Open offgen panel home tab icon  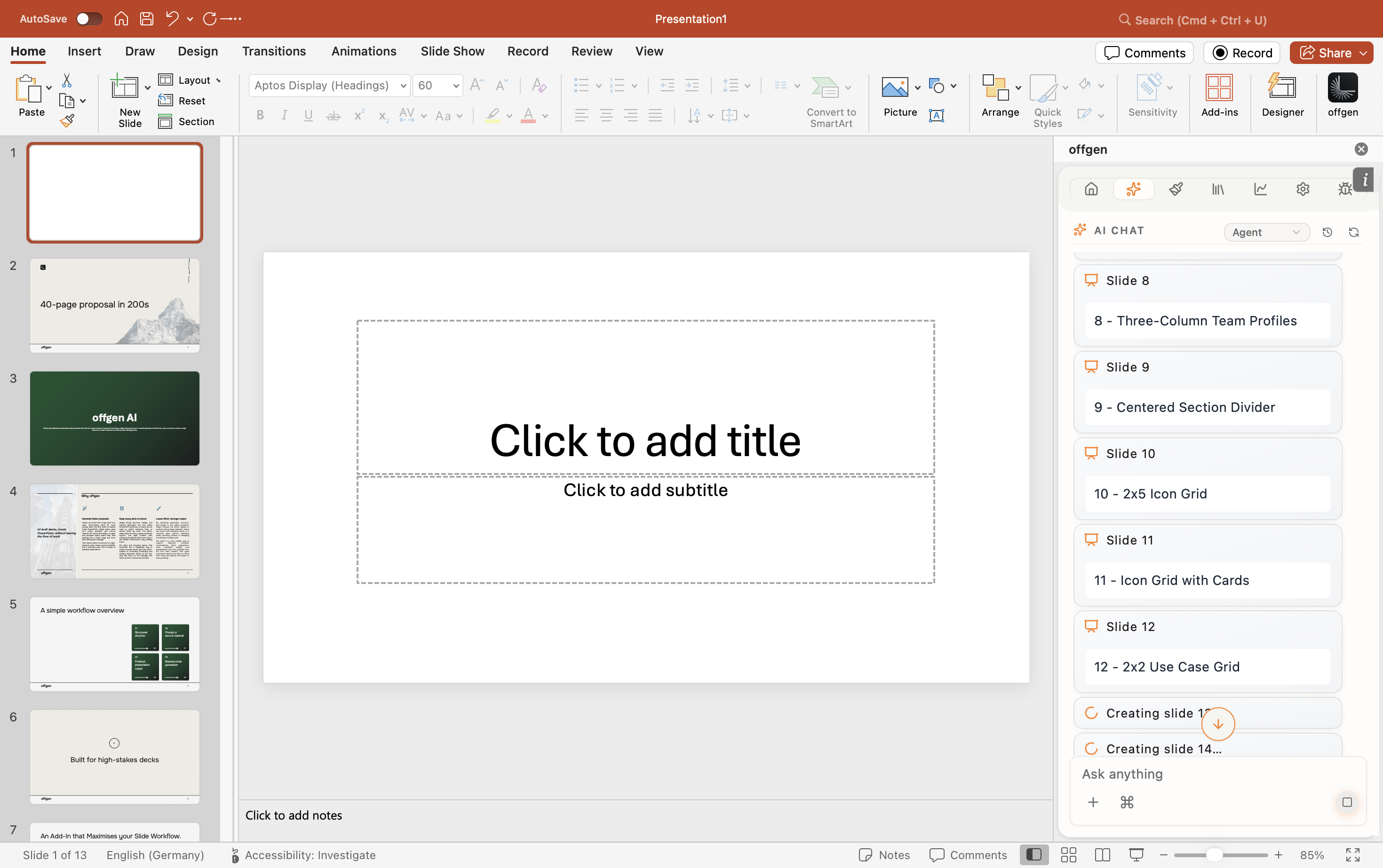pos(1091,189)
